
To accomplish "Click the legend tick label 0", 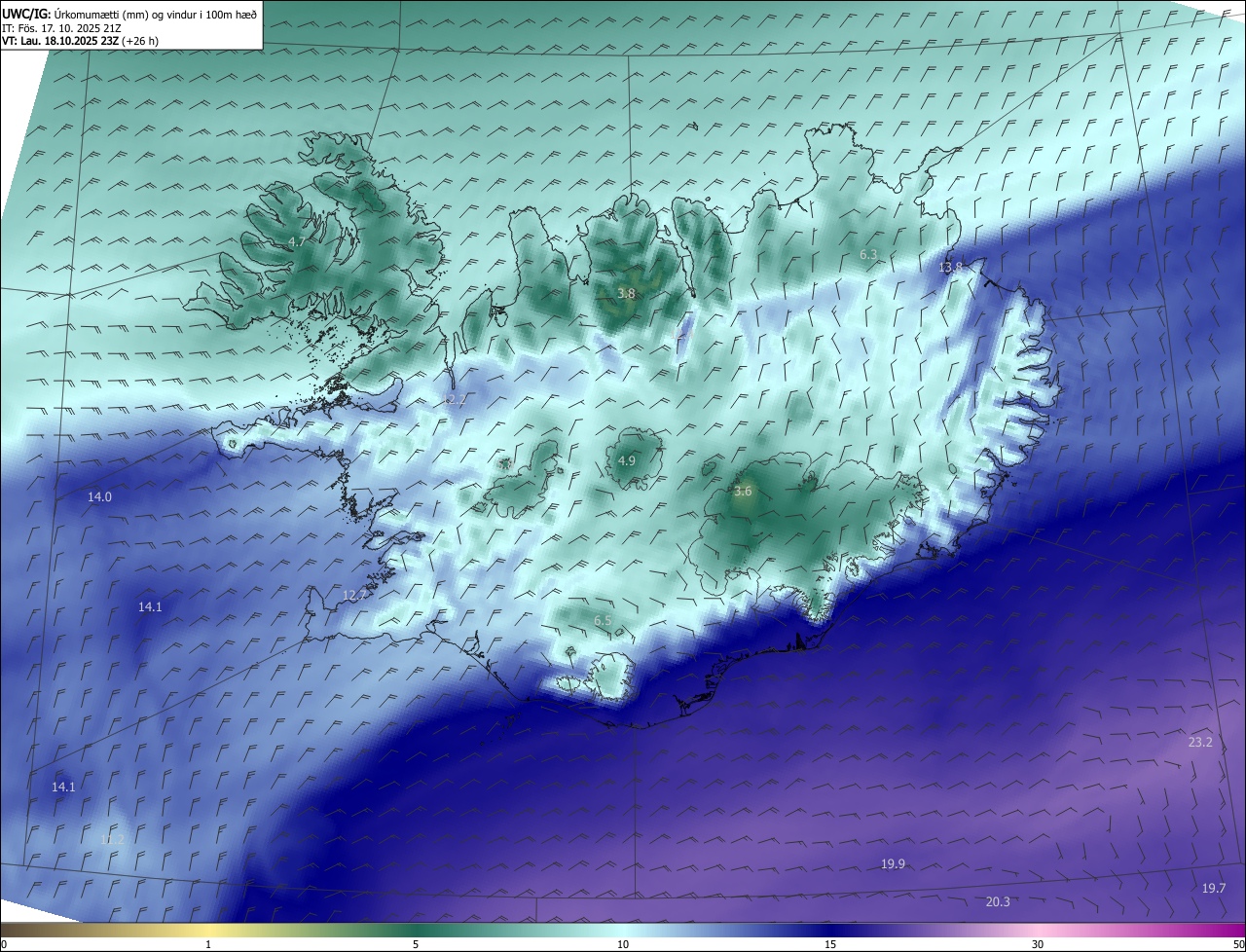I will [3, 944].
